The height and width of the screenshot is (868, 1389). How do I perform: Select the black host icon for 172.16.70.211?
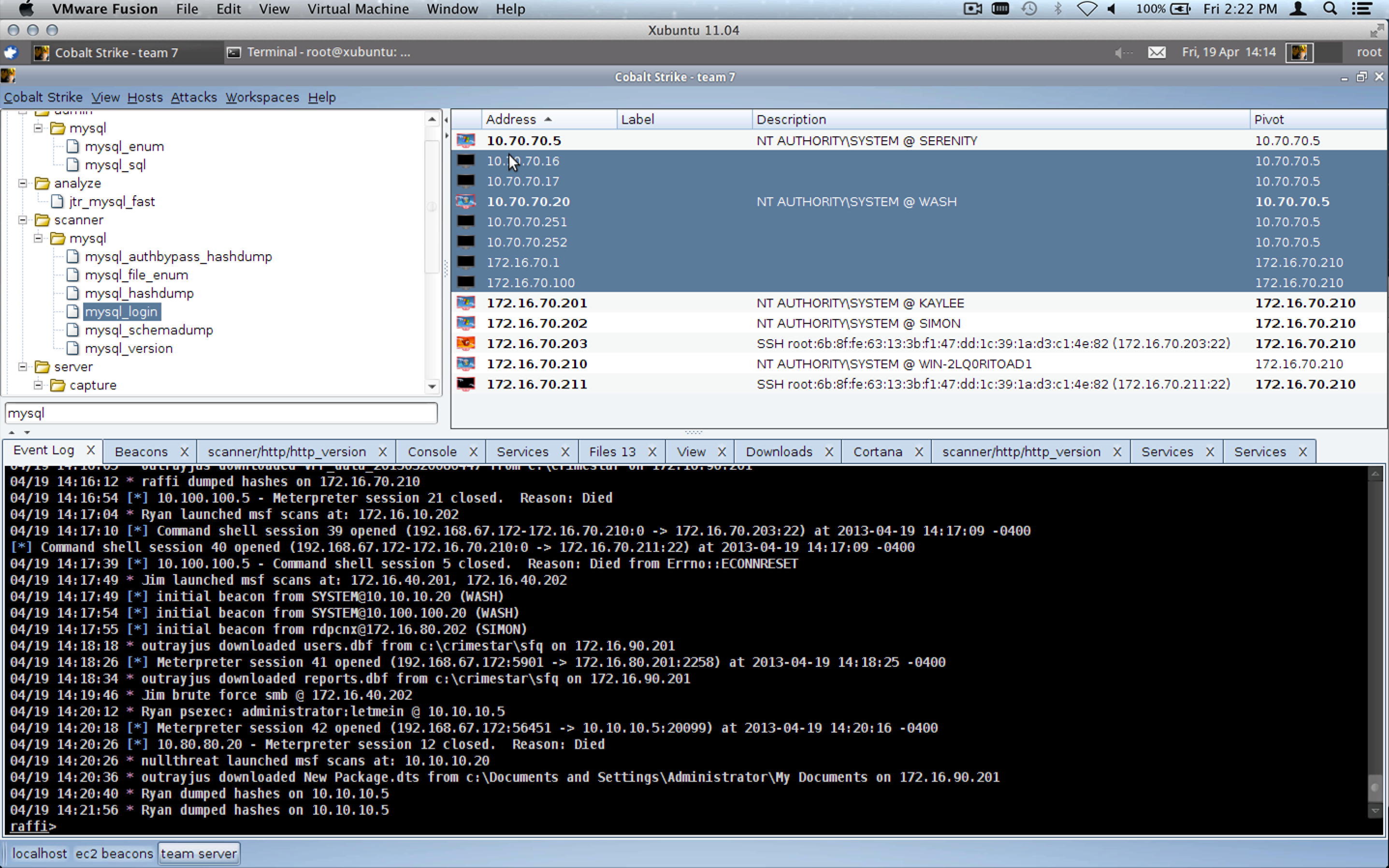click(465, 384)
